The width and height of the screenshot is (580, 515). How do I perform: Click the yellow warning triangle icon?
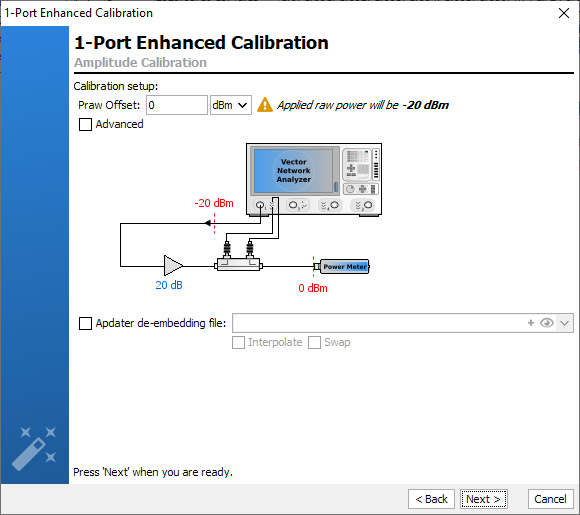tap(265, 105)
